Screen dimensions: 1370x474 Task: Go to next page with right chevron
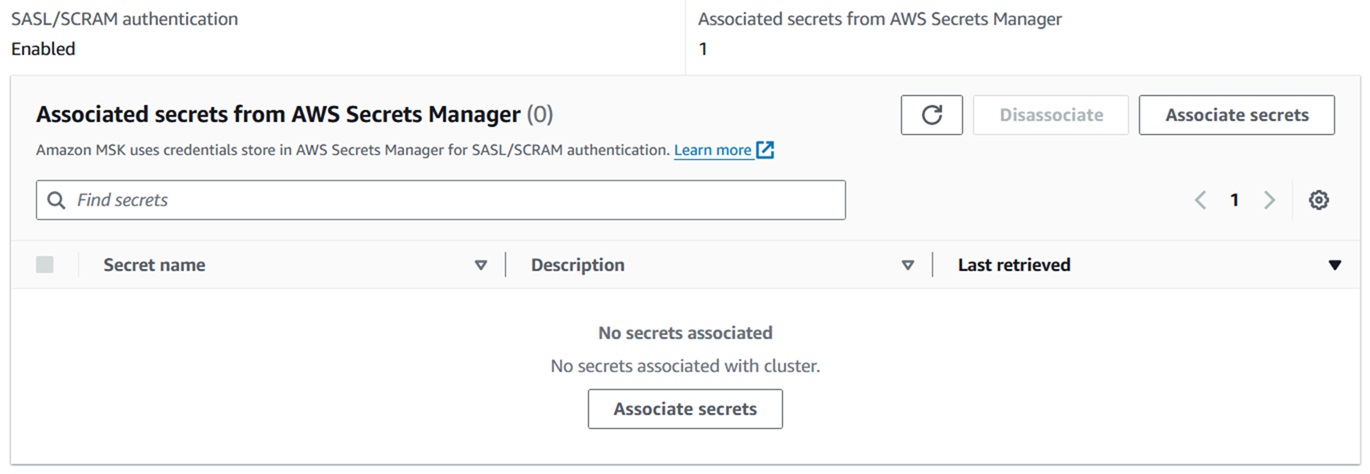pyautogui.click(x=1269, y=200)
